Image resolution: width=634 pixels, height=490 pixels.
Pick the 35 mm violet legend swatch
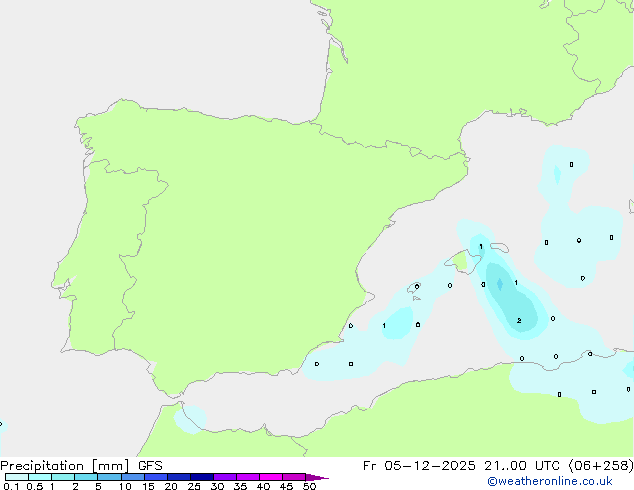coord(248,477)
